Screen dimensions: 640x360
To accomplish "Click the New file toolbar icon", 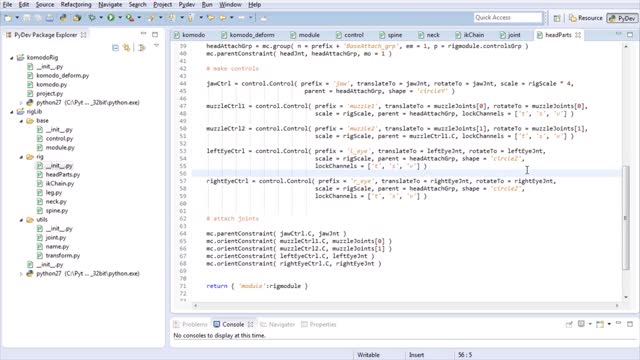I will (x=8, y=18).
